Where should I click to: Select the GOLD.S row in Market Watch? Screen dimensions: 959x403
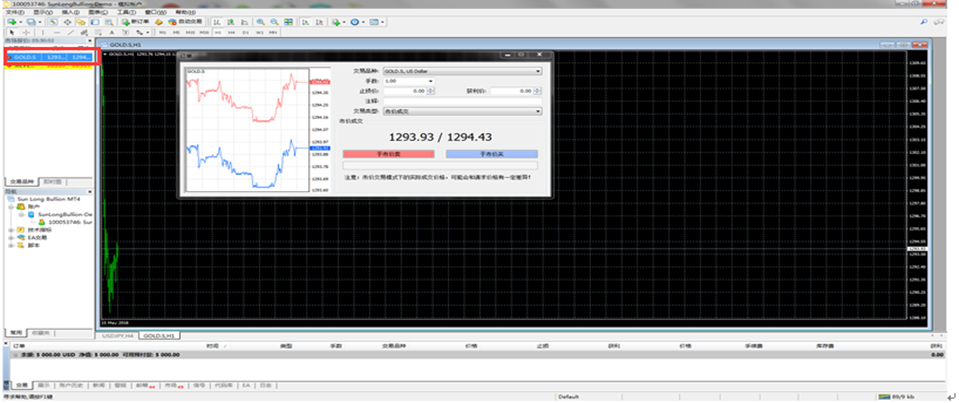pyautogui.click(x=49, y=57)
